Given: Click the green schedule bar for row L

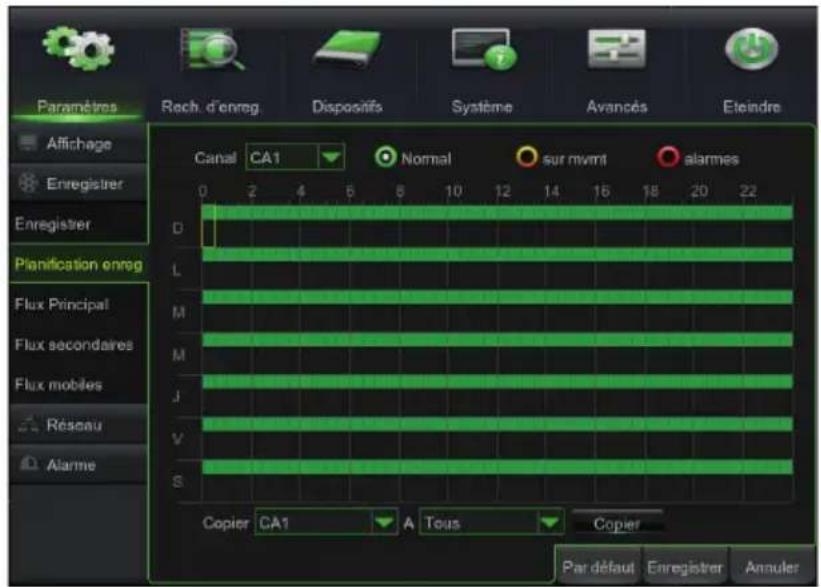Looking at the screenshot, I should coord(497,255).
